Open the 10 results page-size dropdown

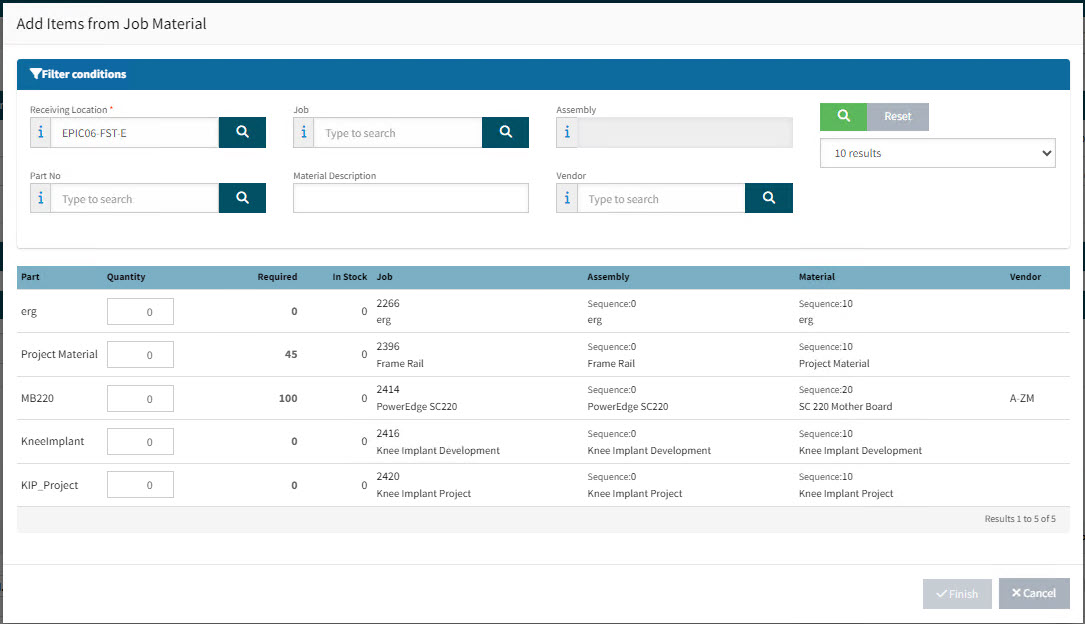point(937,153)
